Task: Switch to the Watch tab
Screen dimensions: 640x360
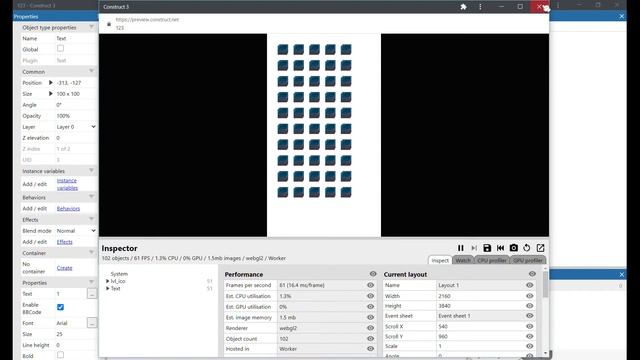Action: [x=463, y=260]
